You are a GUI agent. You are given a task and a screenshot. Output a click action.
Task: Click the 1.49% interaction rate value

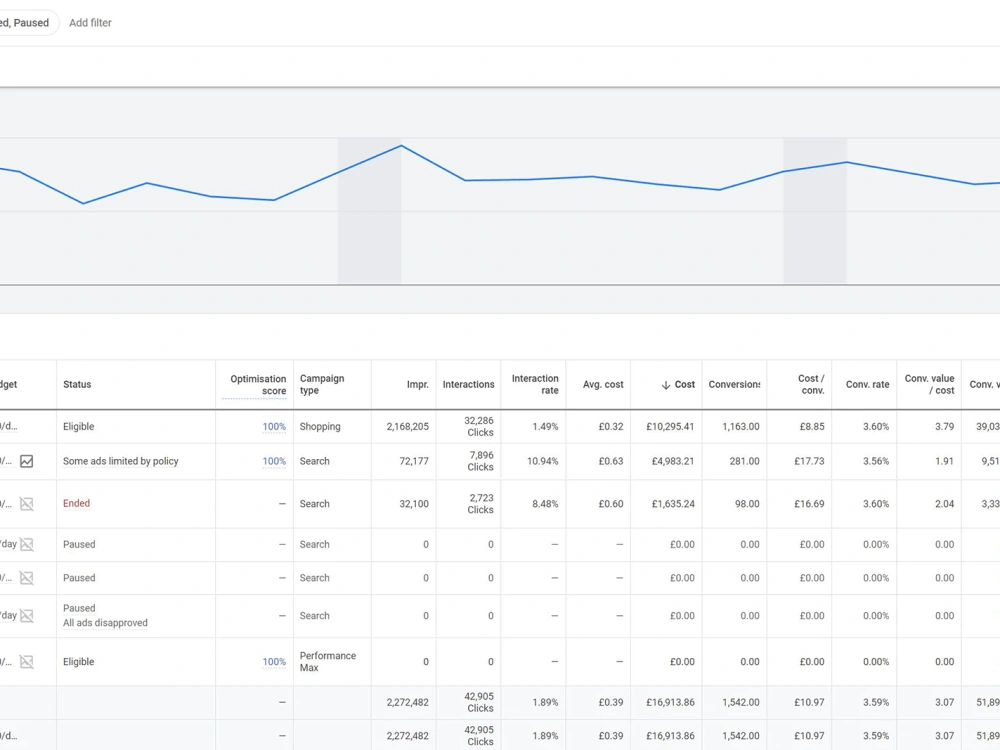tap(545, 427)
